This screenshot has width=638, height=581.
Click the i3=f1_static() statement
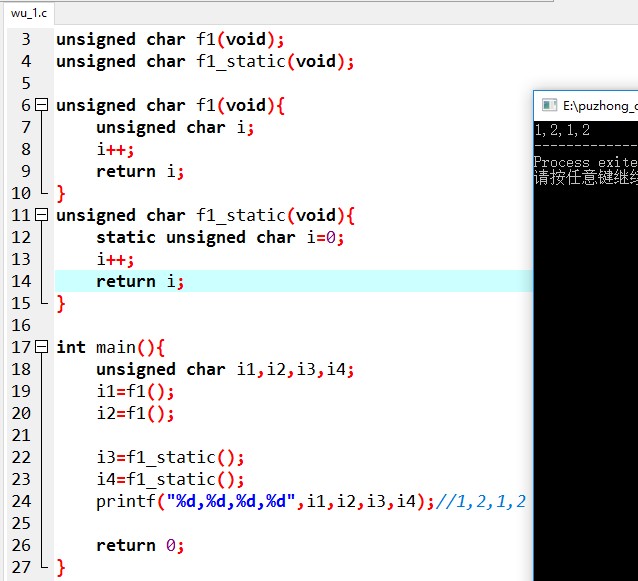click(x=170, y=458)
